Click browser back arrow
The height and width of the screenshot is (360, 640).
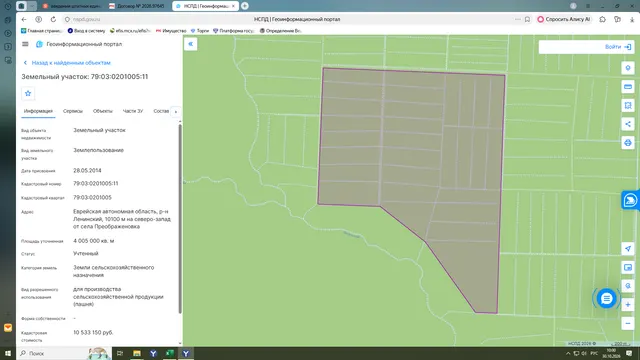[24, 19]
